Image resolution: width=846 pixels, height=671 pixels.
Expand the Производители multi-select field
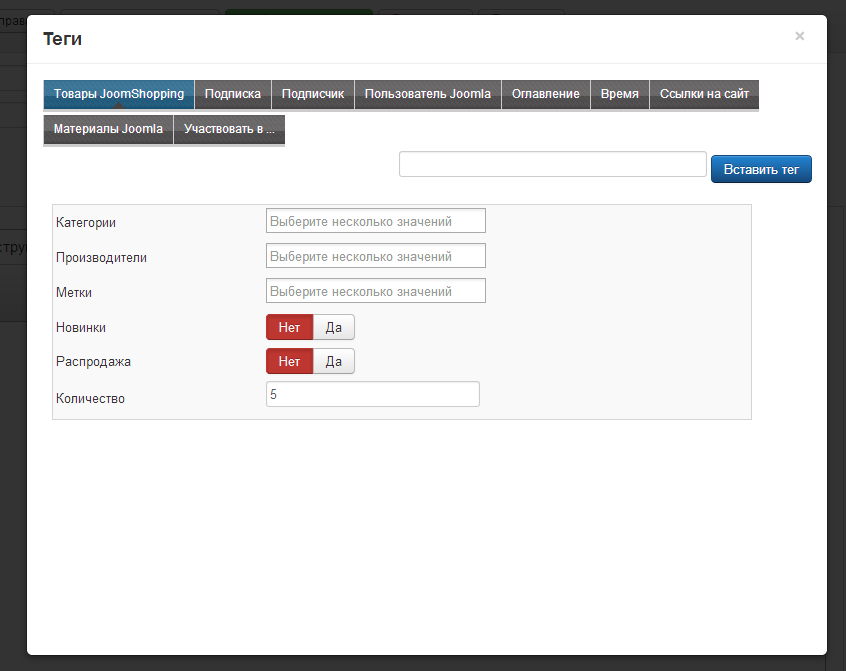(375, 256)
